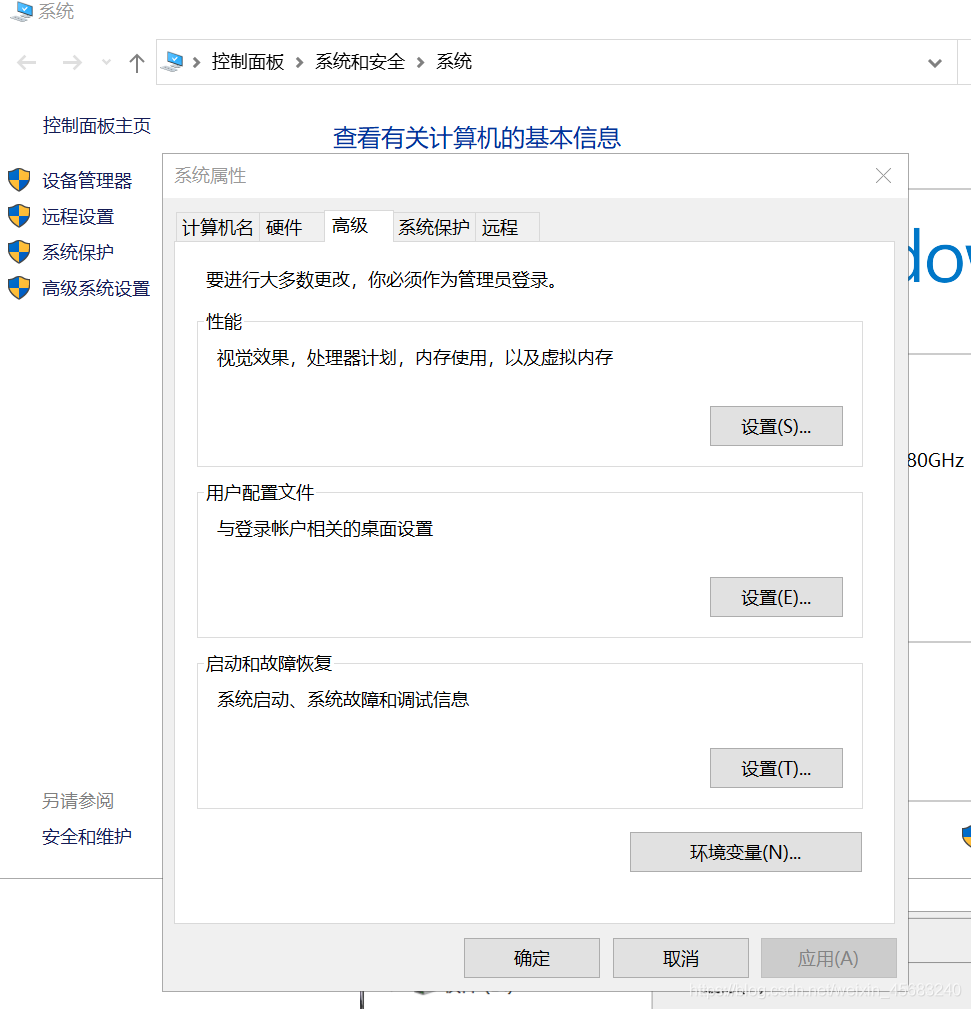The width and height of the screenshot is (971, 1009).
Task: Open 安全和维护 link
Action: tap(87, 837)
